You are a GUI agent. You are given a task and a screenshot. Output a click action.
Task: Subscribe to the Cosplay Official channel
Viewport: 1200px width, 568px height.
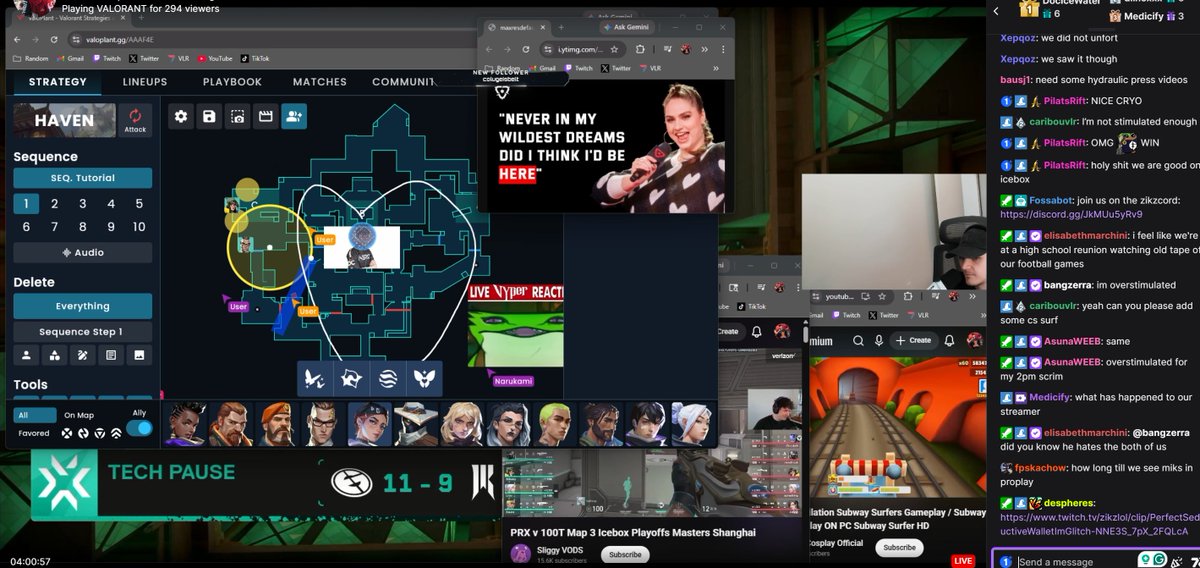(899, 547)
